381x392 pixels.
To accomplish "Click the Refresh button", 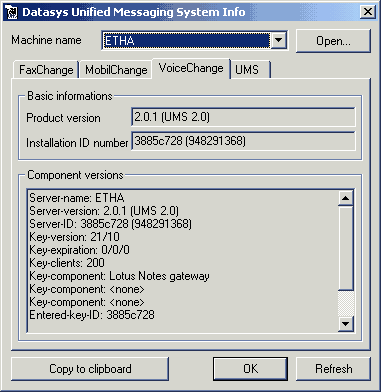I will pyautogui.click(x=333, y=369).
